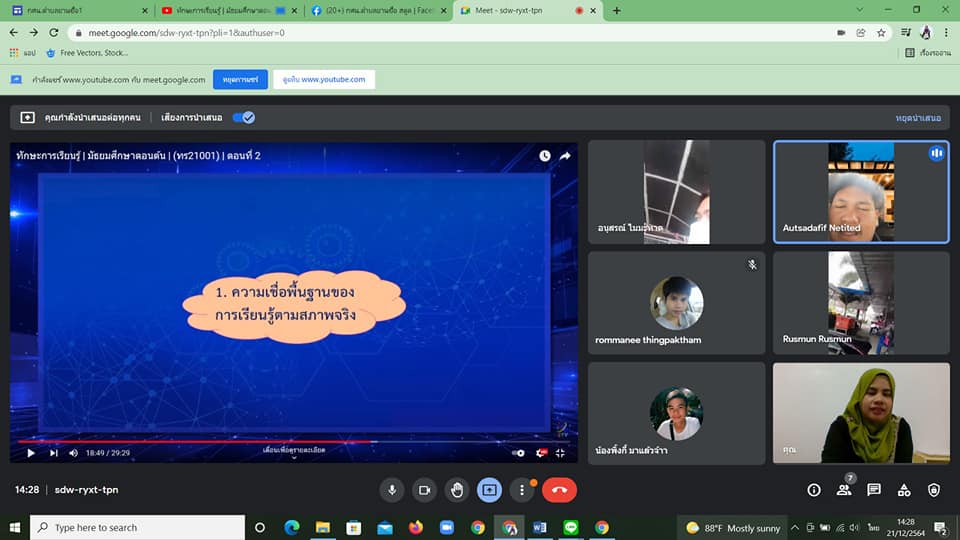
Task: Toggle YouTube autoplay switch
Action: pos(518,453)
